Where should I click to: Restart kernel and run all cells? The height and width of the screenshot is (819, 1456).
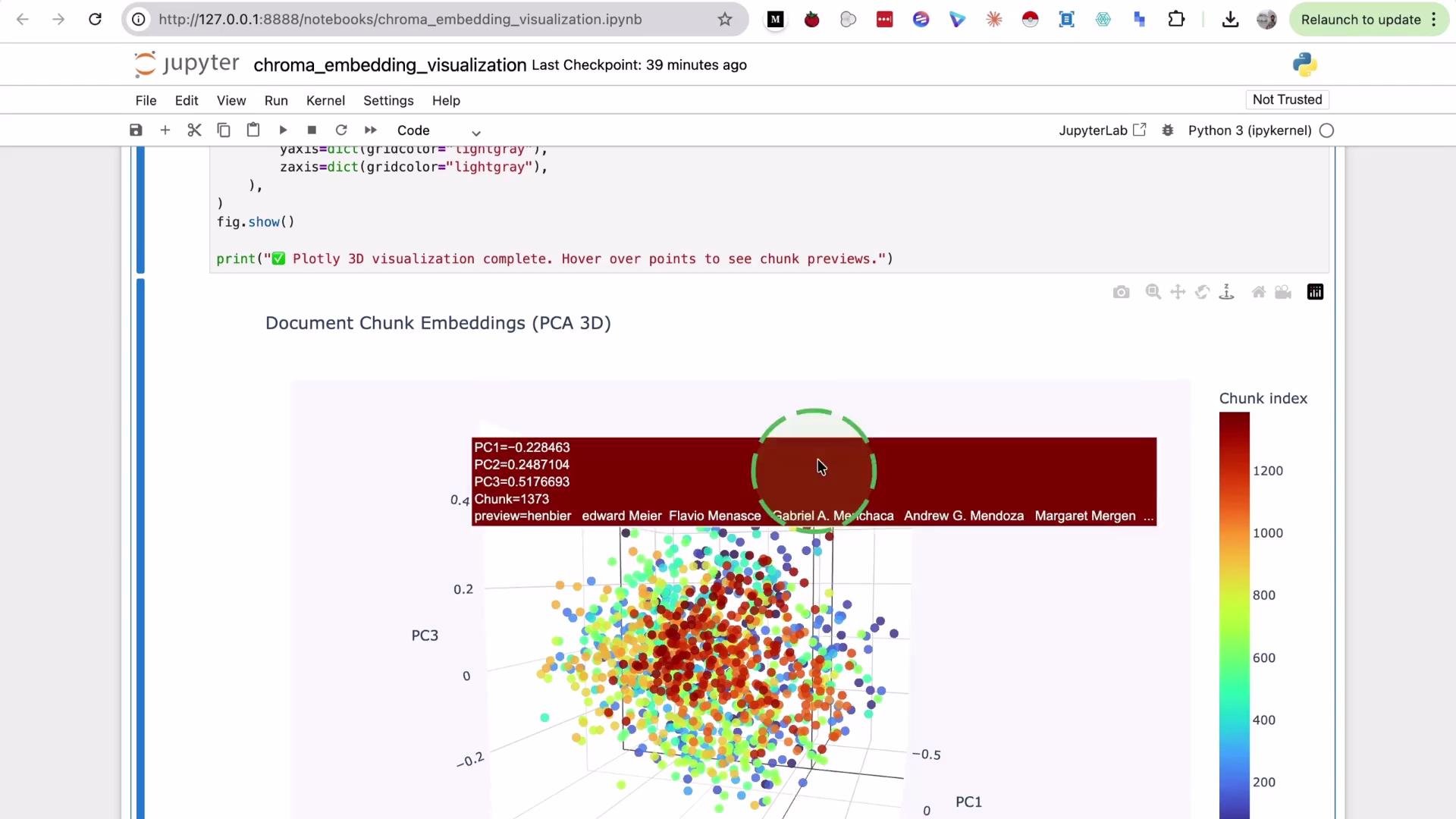point(371,130)
